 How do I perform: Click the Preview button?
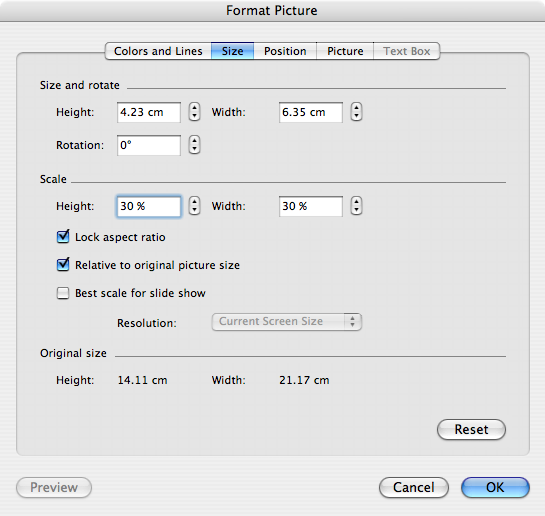click(x=54, y=487)
